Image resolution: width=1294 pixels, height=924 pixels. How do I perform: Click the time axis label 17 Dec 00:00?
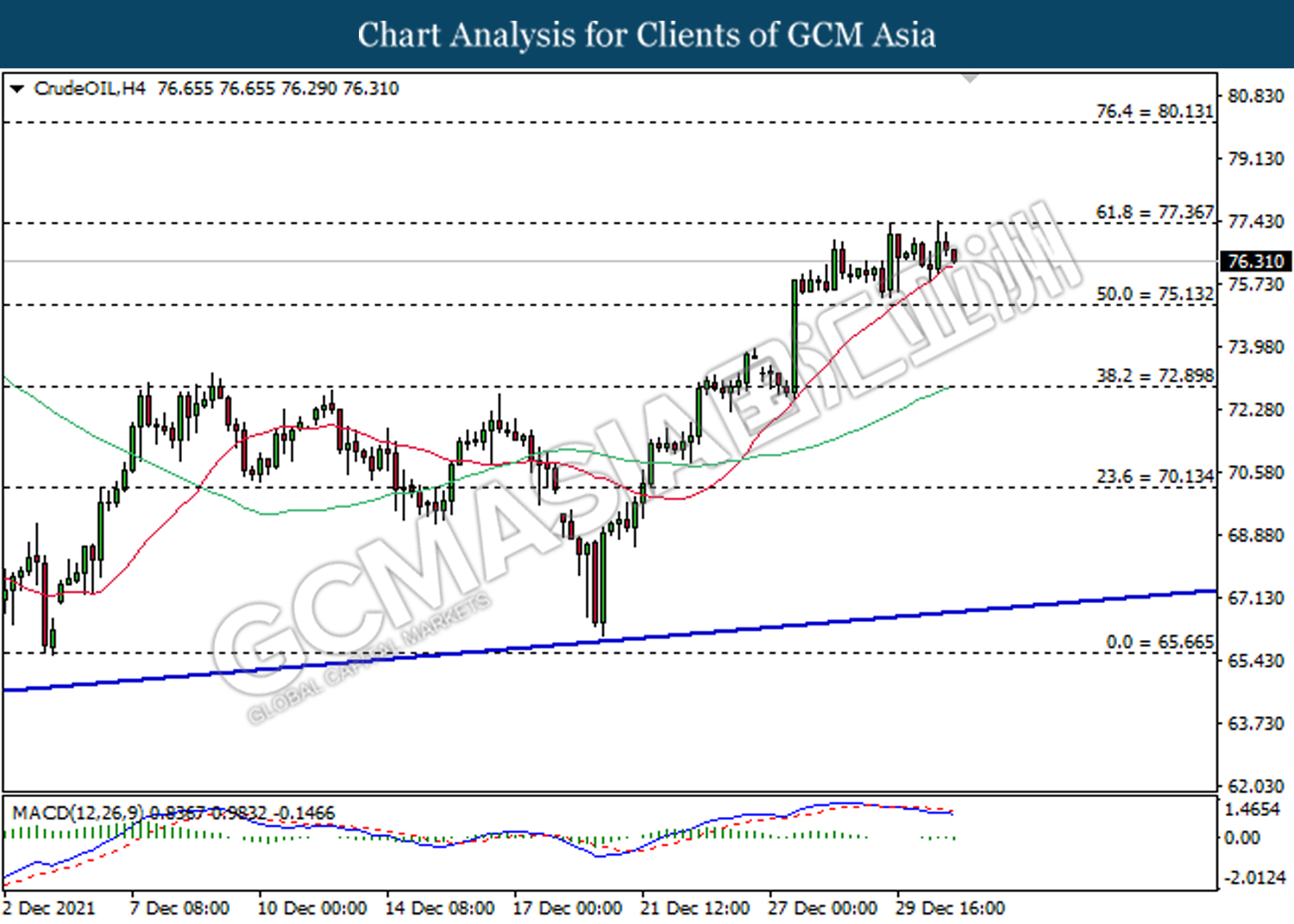pos(568,908)
